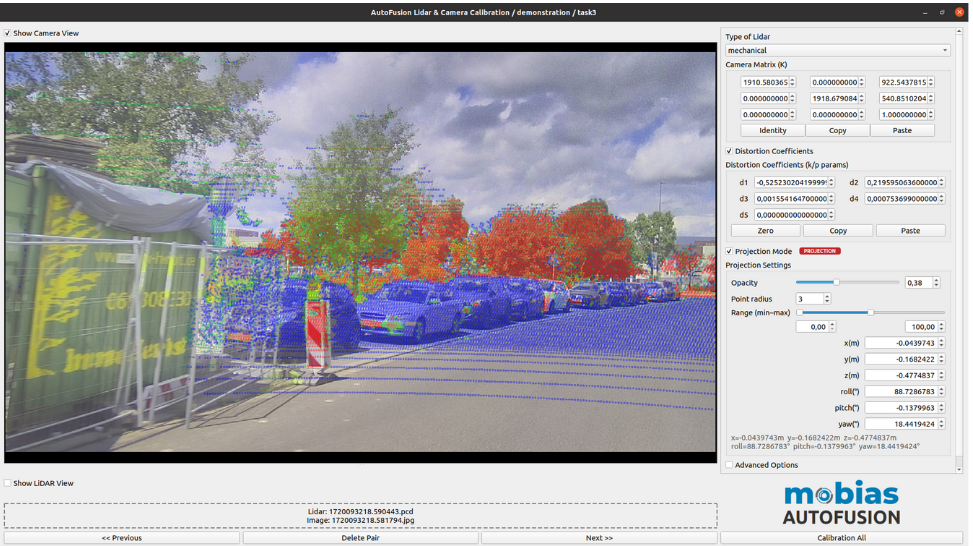The image size is (973, 546).
Task: Click the roll angle stepper arrows
Action: point(940,391)
